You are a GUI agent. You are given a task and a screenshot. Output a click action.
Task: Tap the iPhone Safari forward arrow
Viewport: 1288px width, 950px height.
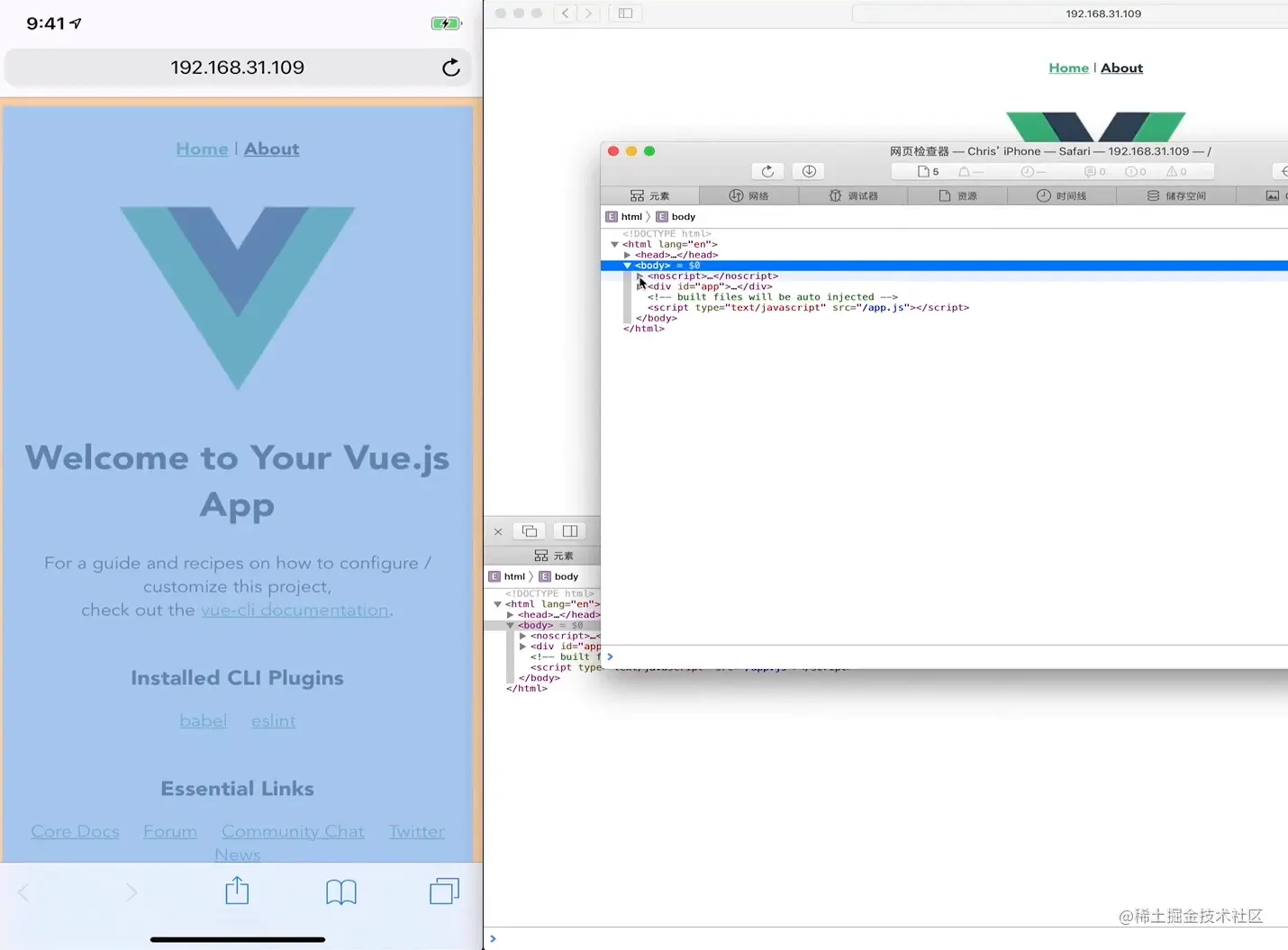click(x=132, y=892)
